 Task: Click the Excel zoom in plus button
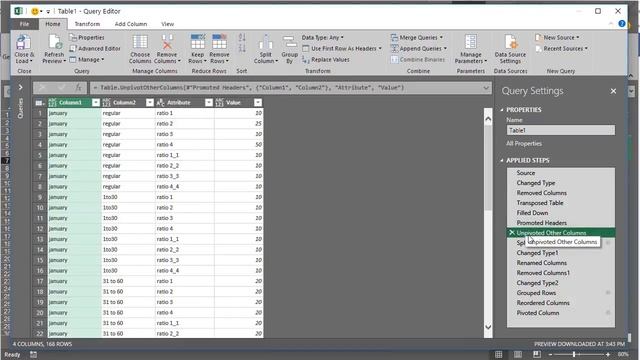point(608,355)
